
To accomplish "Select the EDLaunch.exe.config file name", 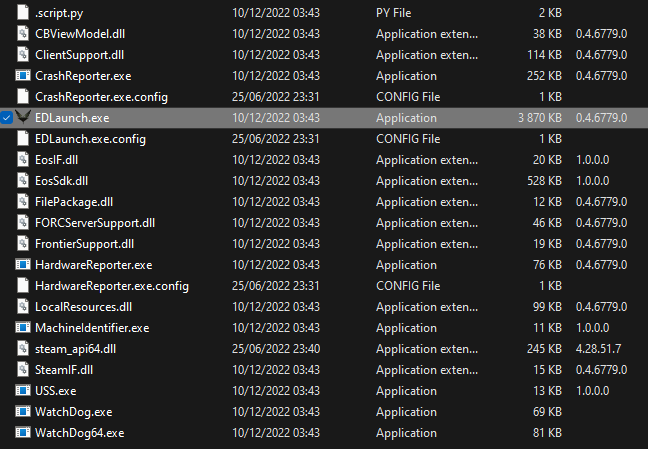I will pos(91,139).
